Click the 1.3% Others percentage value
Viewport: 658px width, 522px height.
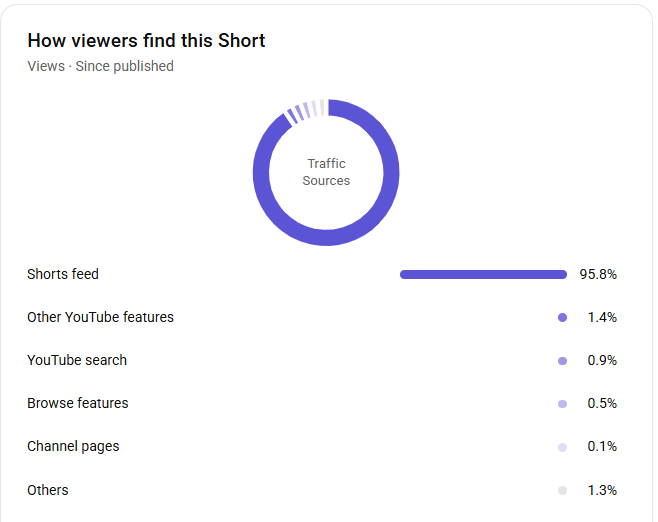click(x=602, y=490)
